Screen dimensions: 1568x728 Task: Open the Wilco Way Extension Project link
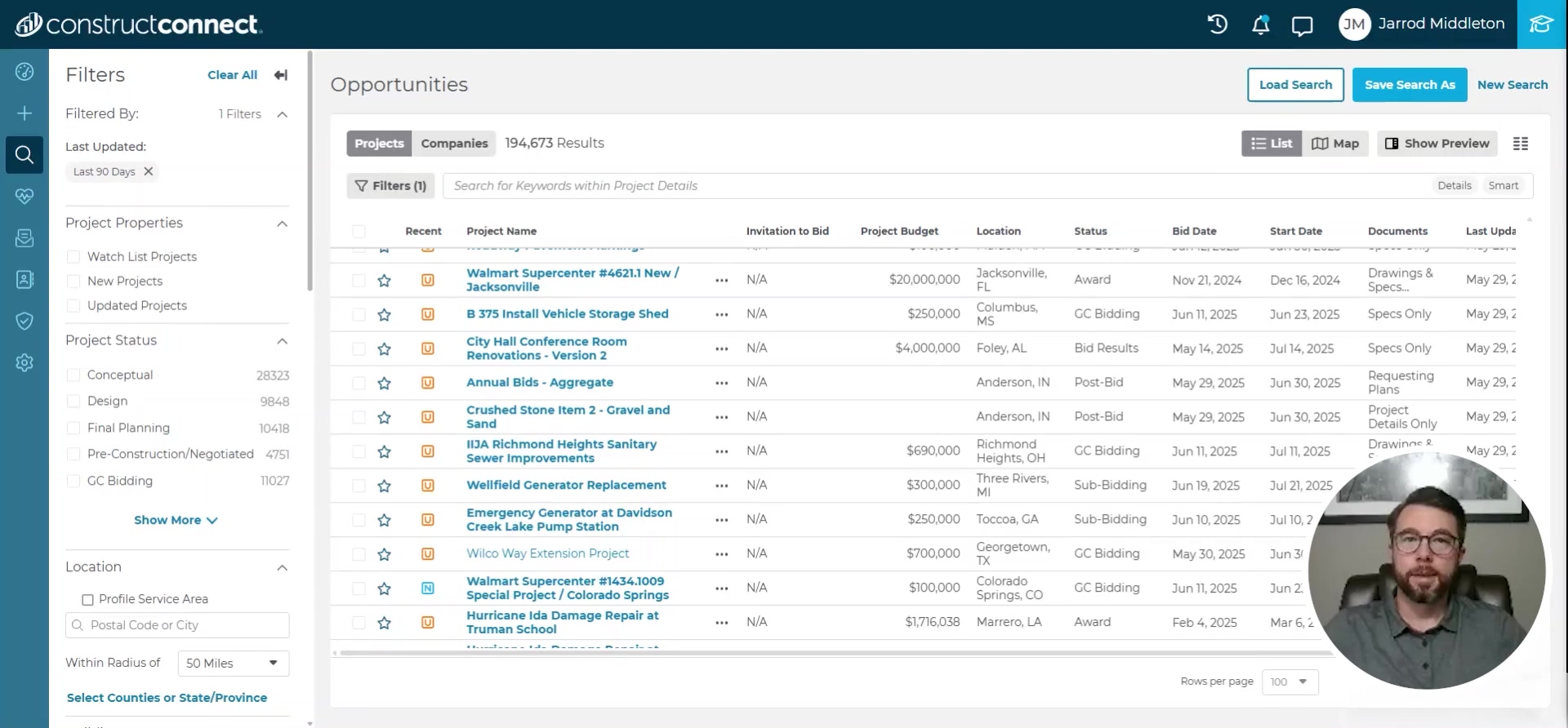click(547, 553)
